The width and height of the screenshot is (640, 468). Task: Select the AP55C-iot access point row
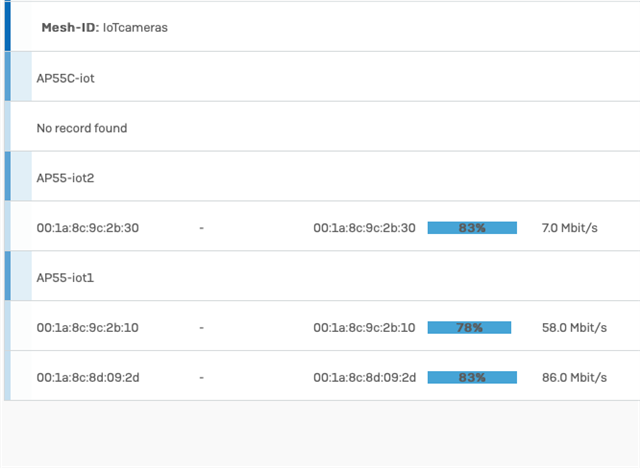pyautogui.click(x=66, y=78)
